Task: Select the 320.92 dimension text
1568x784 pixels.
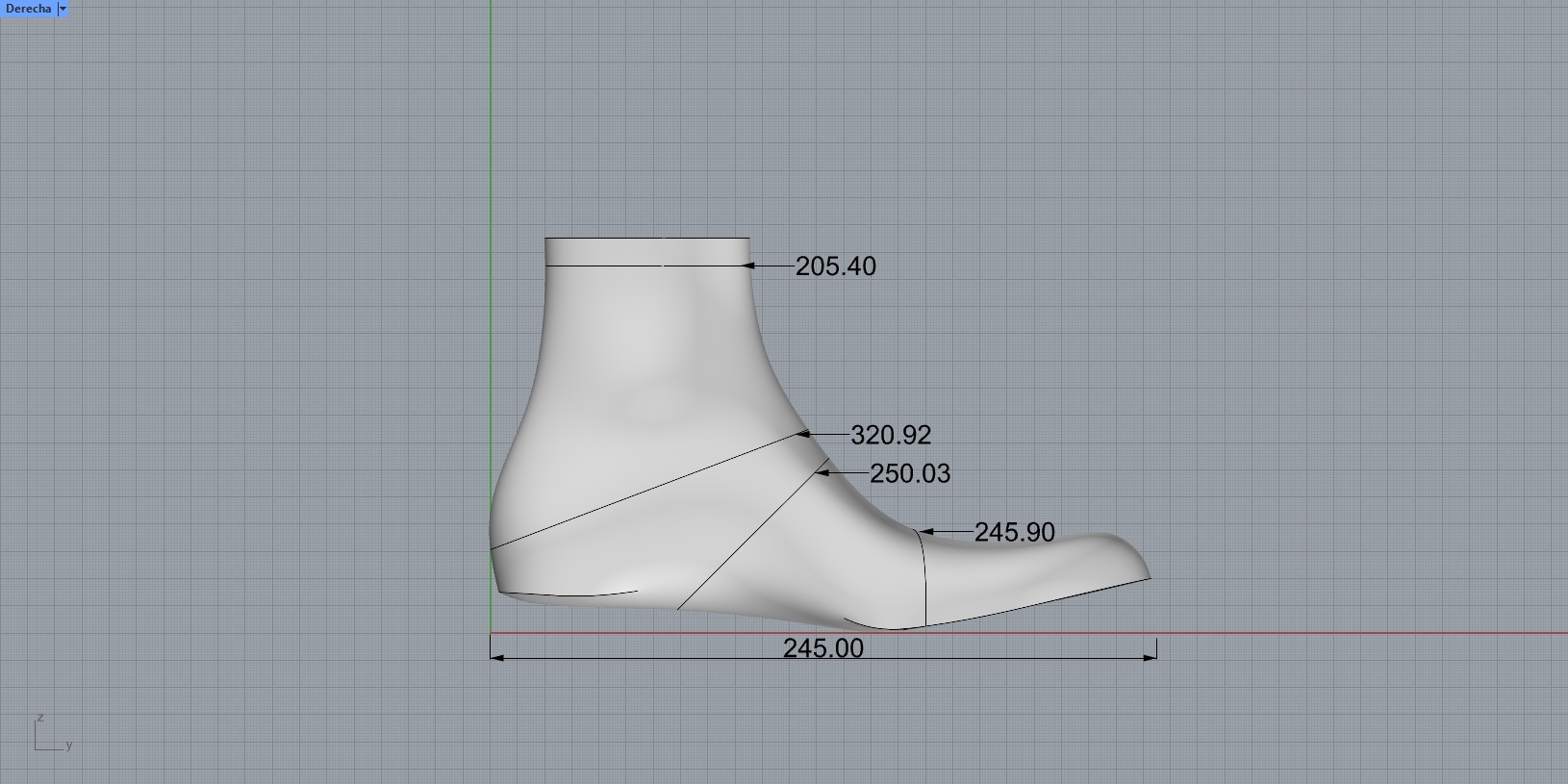Action: click(891, 435)
